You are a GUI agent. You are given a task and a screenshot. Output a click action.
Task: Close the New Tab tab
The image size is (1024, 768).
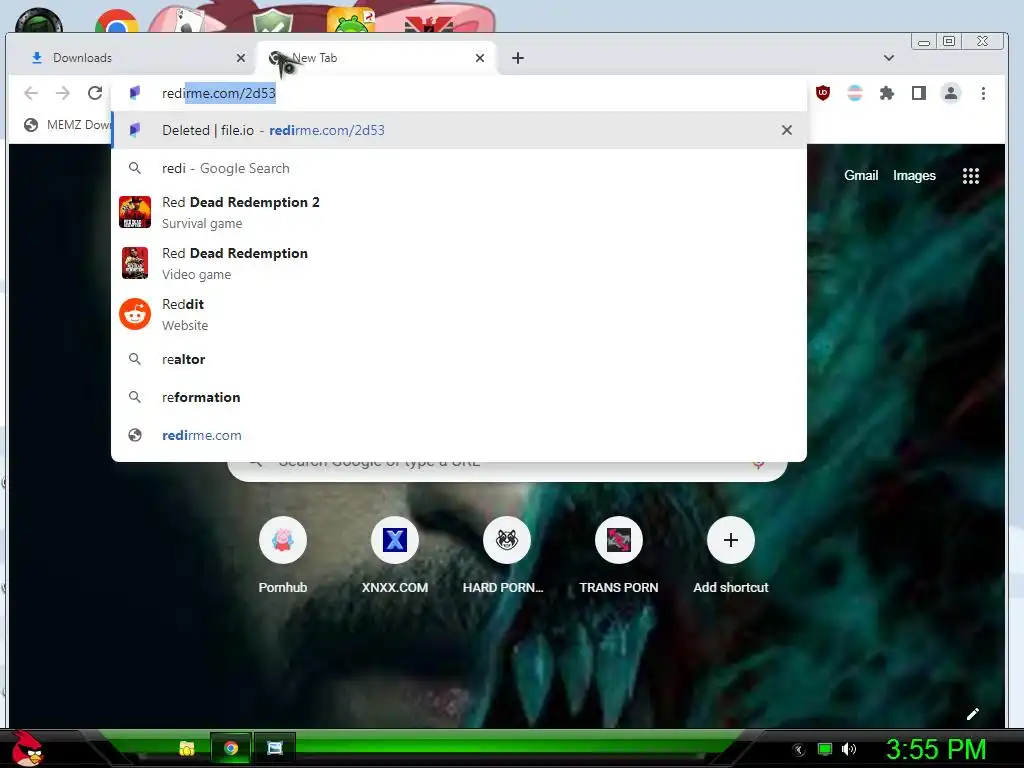point(480,58)
